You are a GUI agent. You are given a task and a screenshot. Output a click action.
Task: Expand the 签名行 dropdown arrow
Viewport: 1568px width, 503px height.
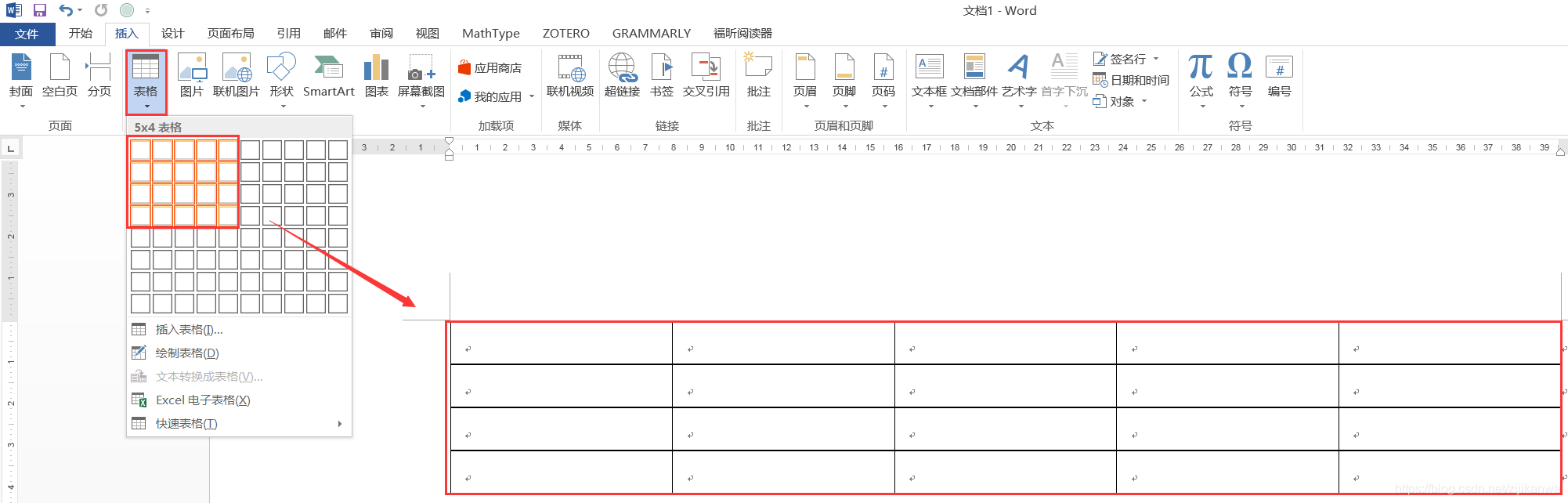pyautogui.click(x=1156, y=59)
